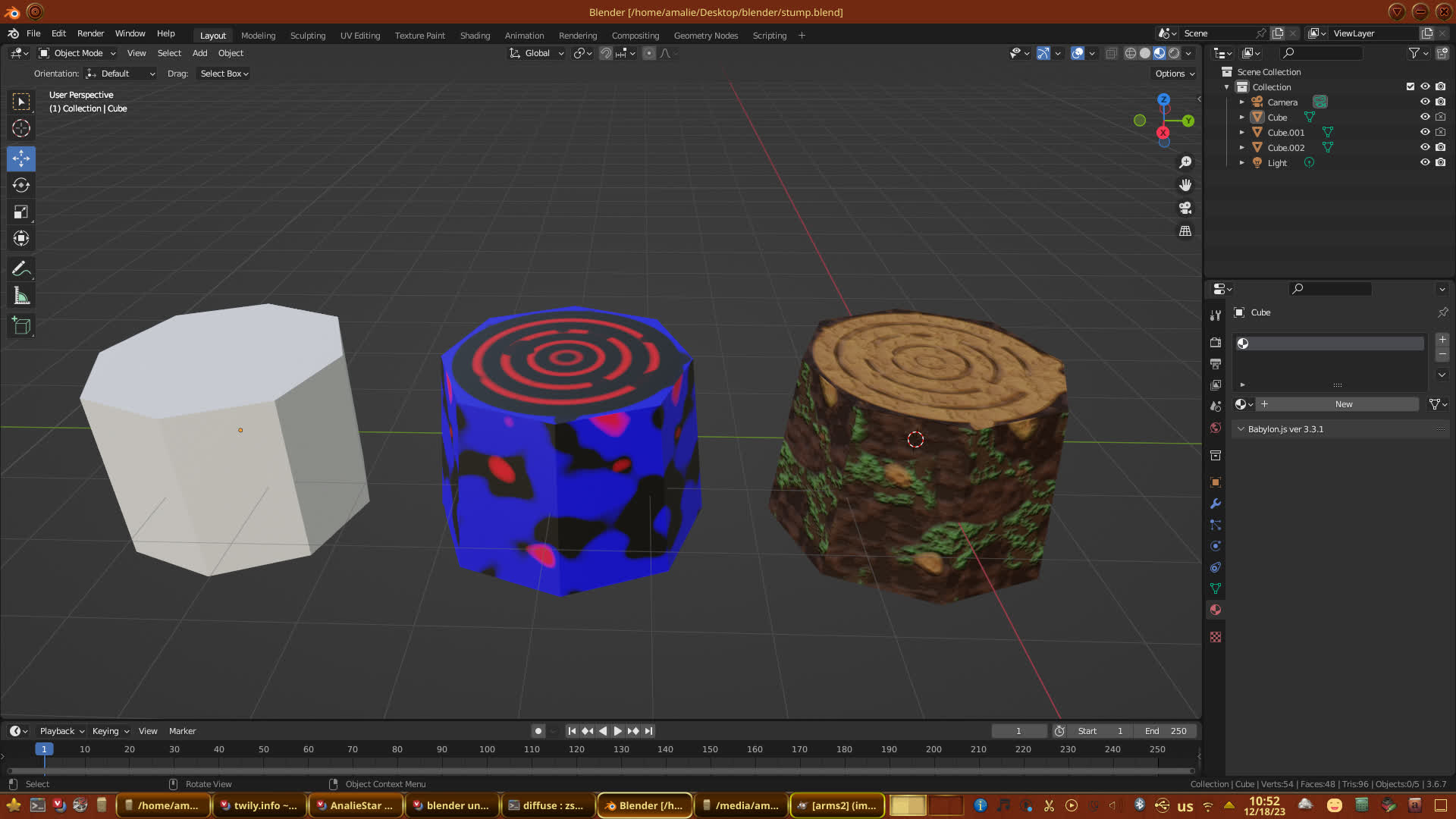Viewport: 1456px width, 819px height.
Task: Open the Modifier properties wrench tab
Action: pos(1216,504)
